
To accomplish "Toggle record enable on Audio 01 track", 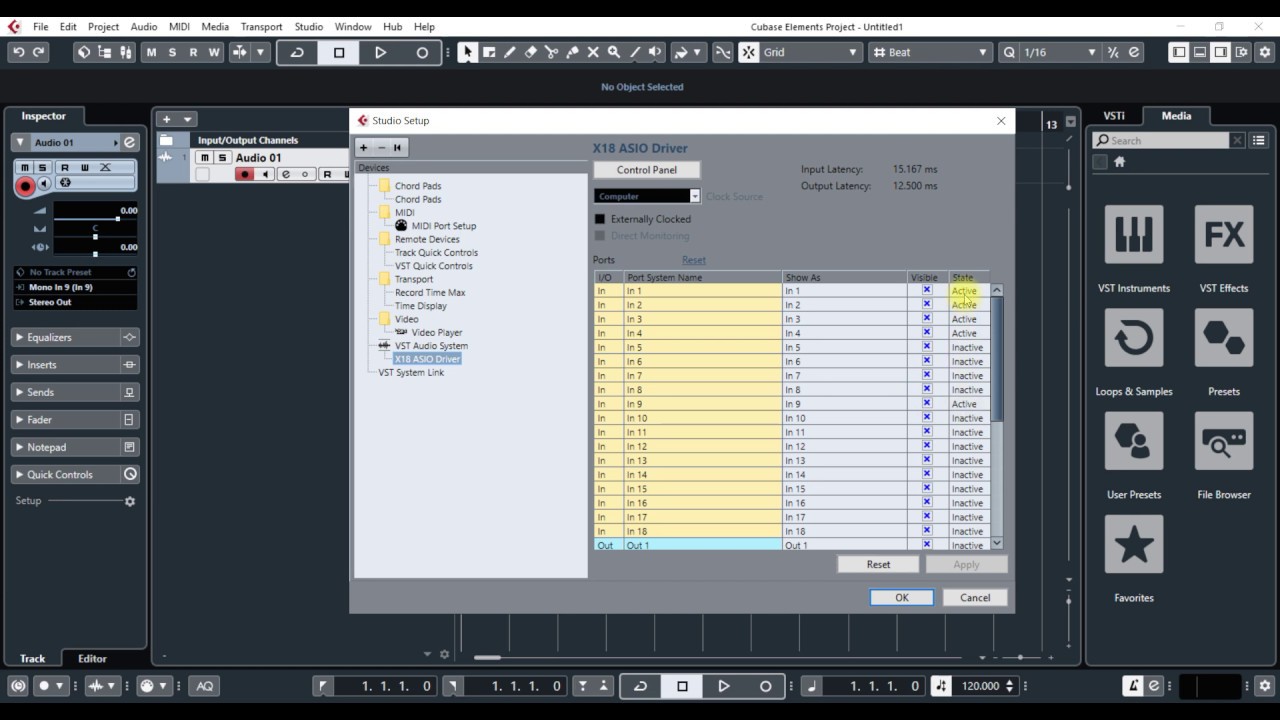I will pos(244,174).
